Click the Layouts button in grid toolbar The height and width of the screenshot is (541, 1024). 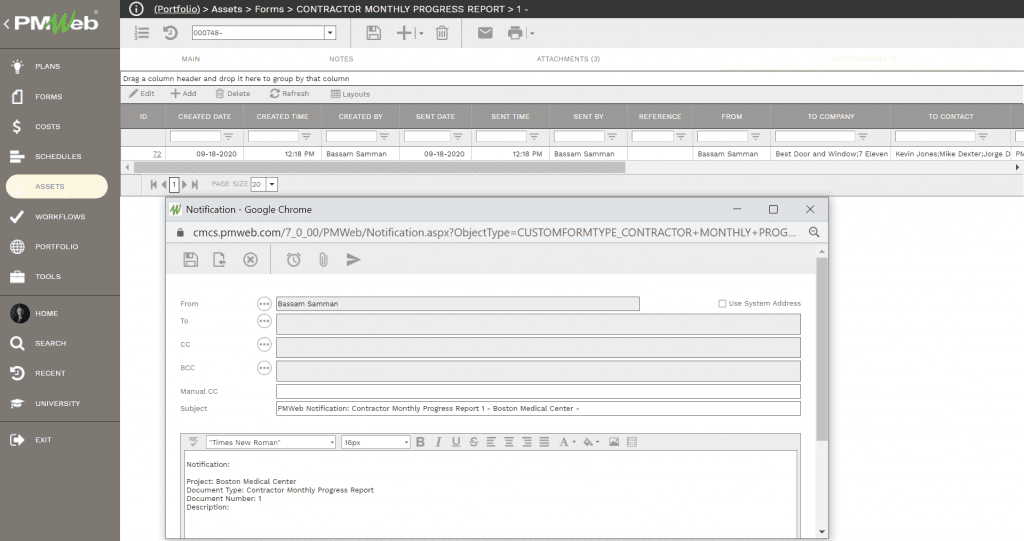click(350, 94)
